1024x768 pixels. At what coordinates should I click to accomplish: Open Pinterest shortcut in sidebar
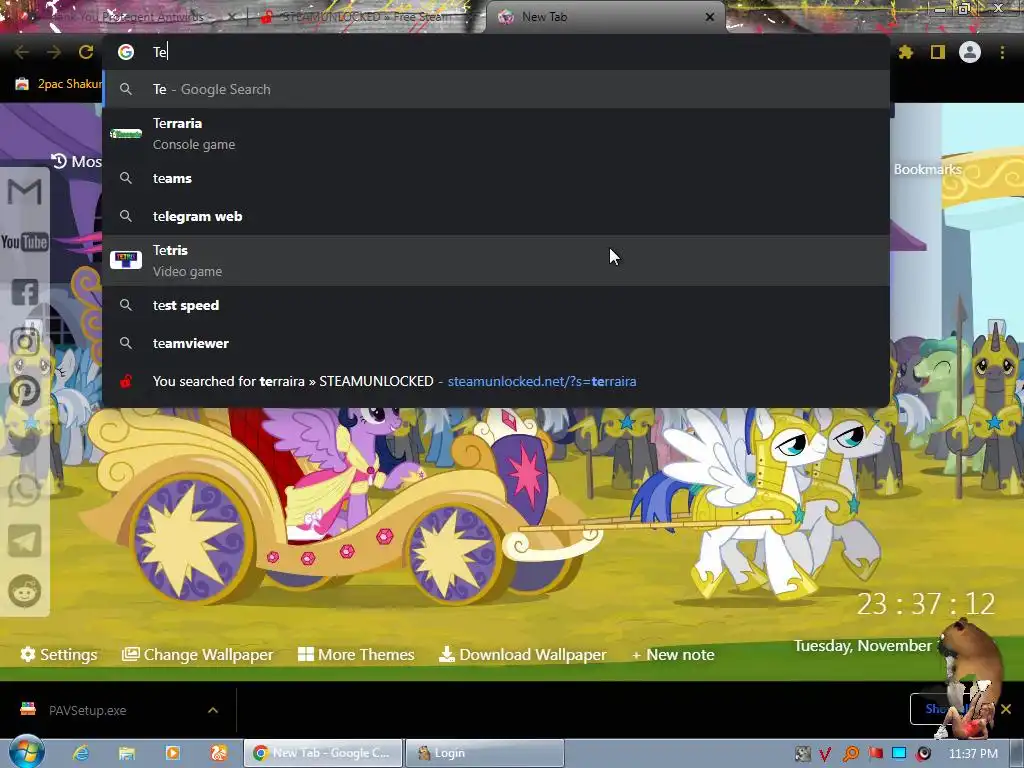pyautogui.click(x=25, y=391)
